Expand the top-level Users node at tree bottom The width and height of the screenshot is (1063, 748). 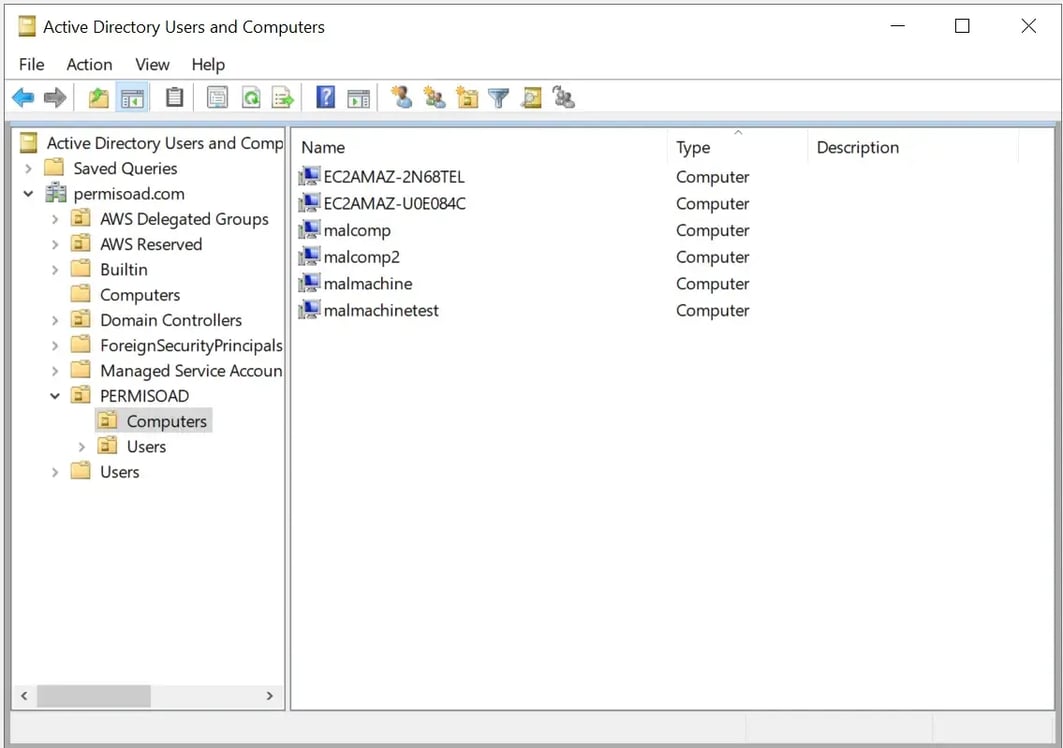click(x=55, y=472)
